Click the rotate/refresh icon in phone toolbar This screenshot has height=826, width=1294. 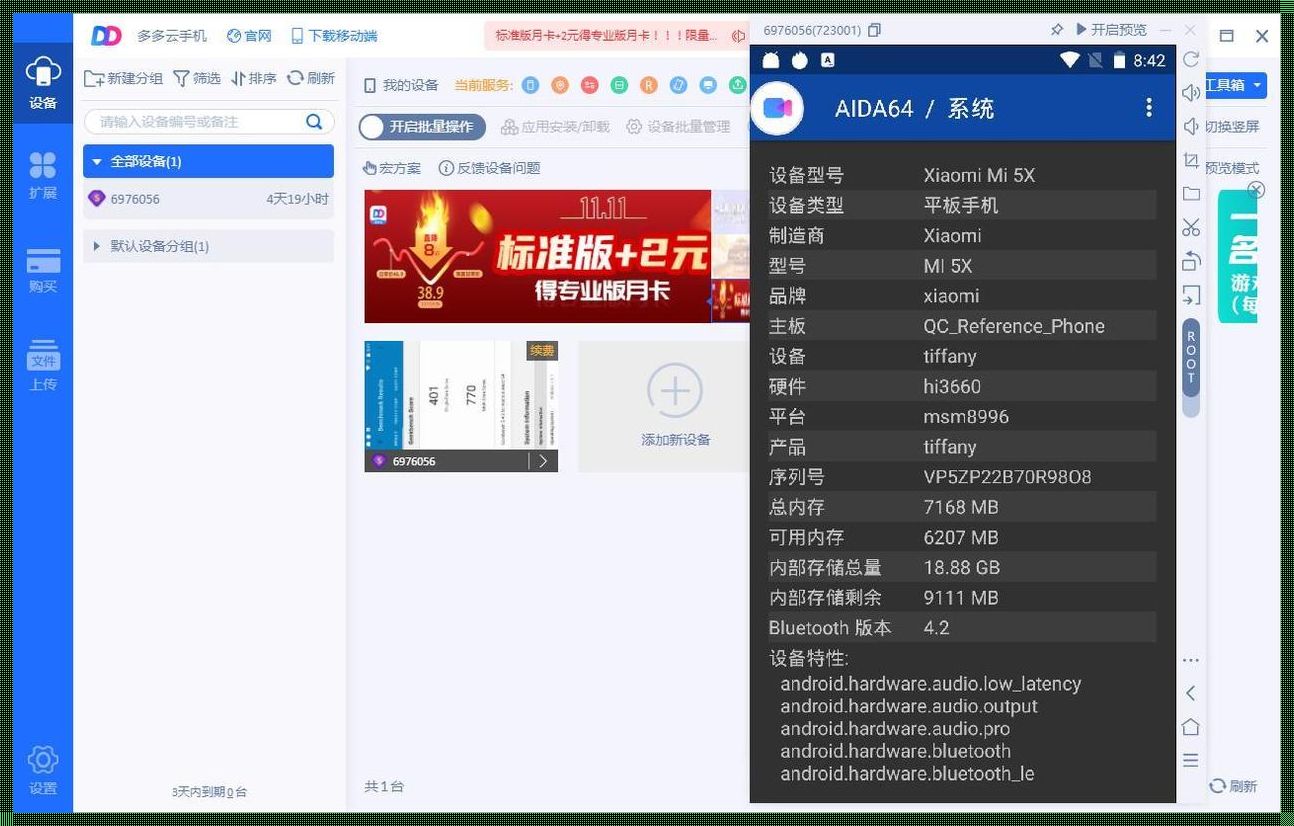click(x=1190, y=60)
